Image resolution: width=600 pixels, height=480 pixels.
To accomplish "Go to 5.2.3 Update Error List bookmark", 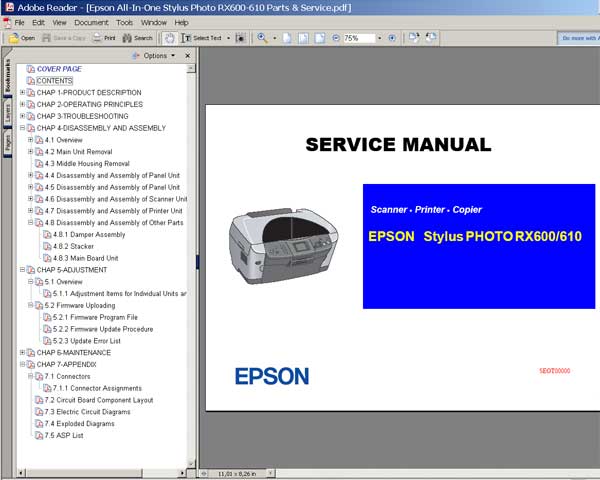I will (87, 341).
